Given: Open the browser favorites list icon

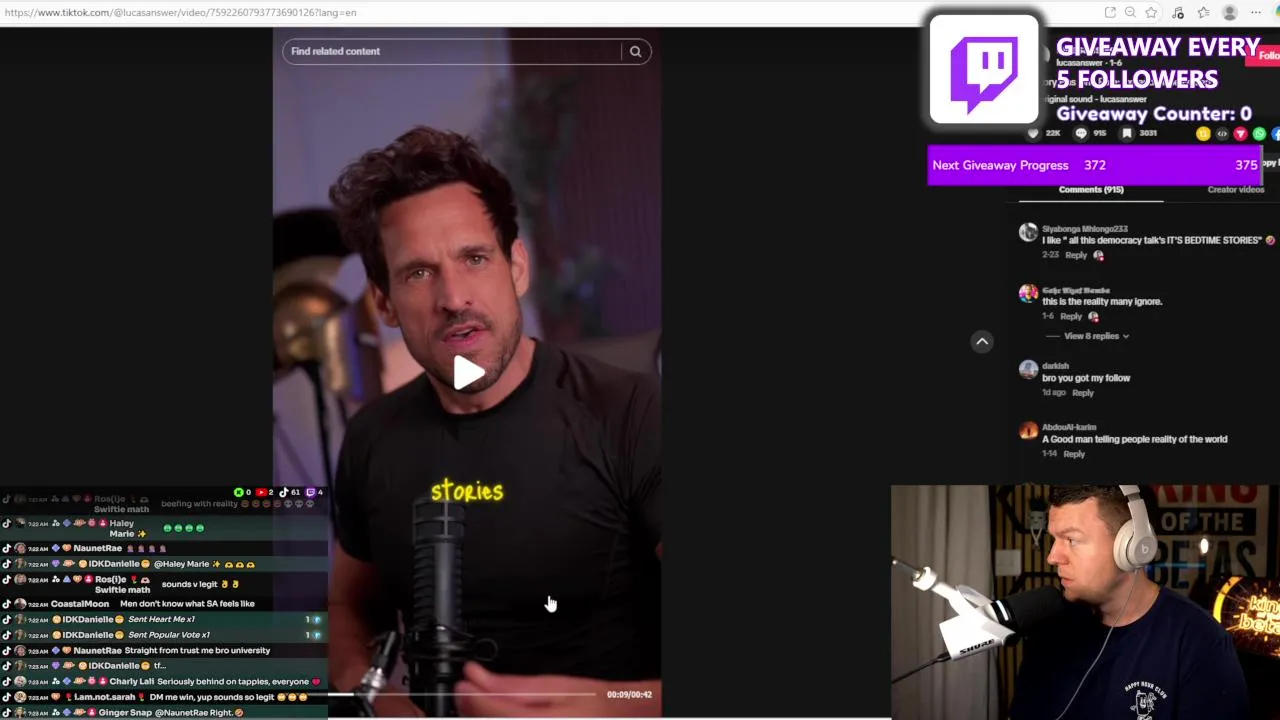Looking at the screenshot, I should click(x=1203, y=12).
